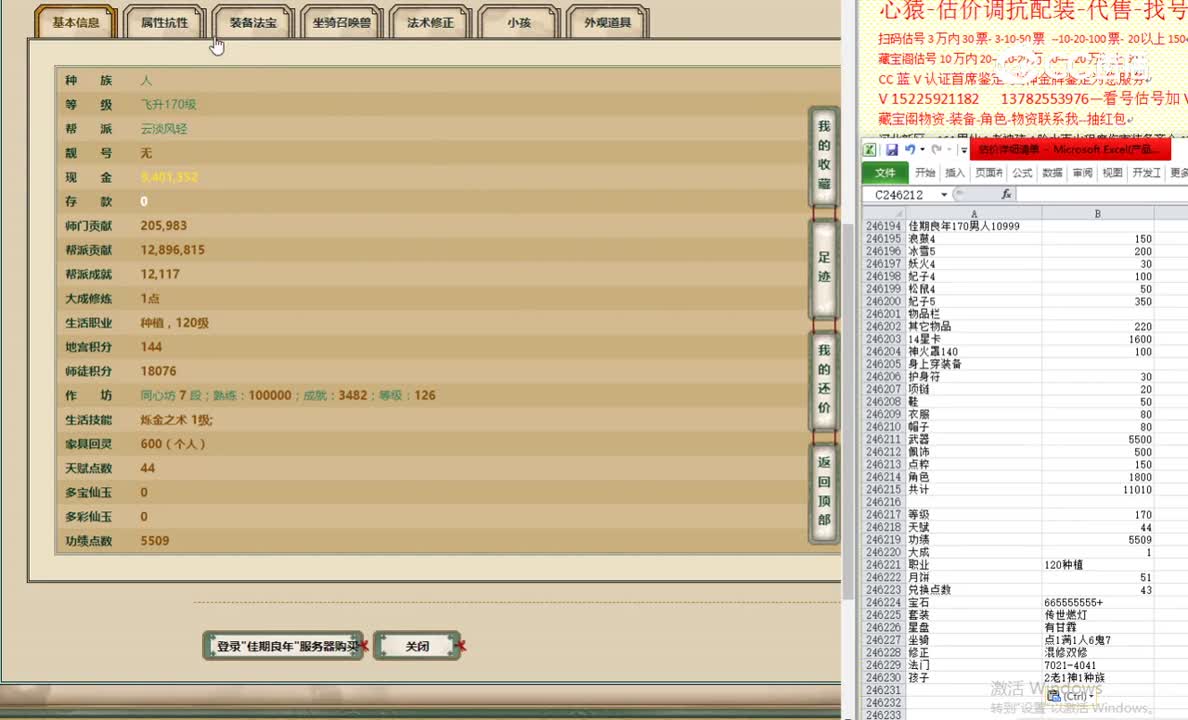Select the 11010 total cell
Image resolution: width=1188 pixels, height=720 pixels.
1098,490
